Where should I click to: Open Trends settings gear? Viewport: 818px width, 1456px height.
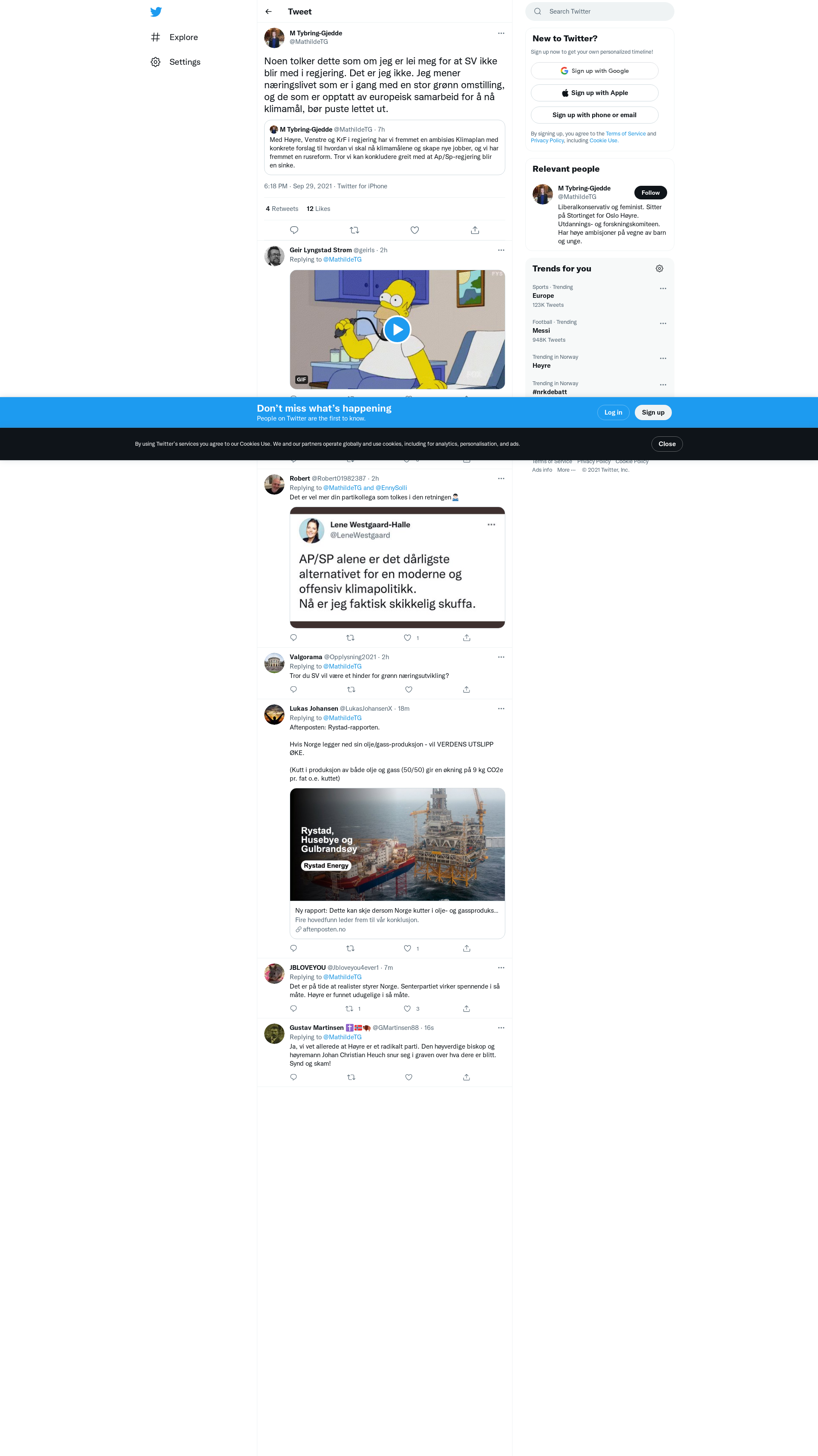tap(659, 268)
